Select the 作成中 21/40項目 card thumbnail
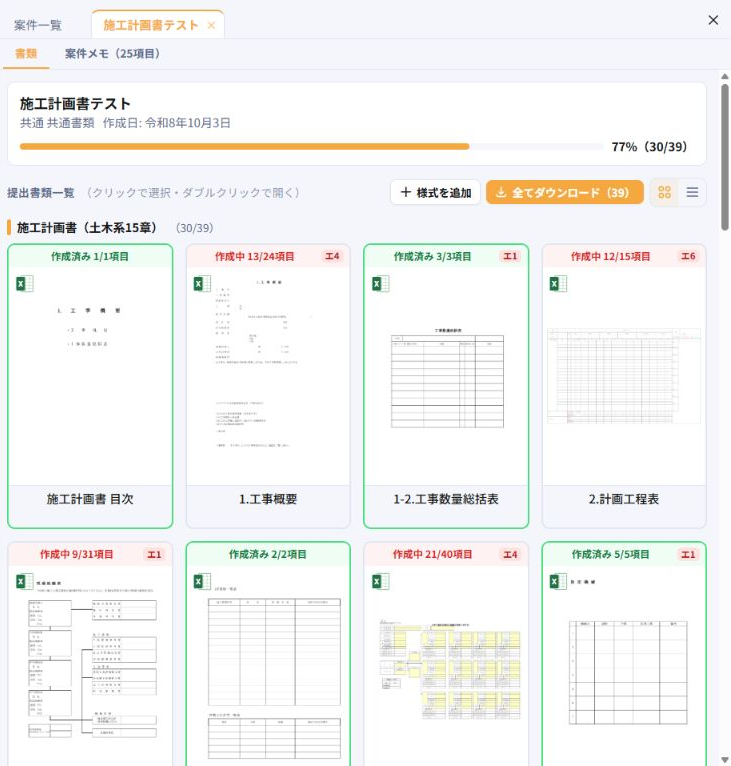This screenshot has height=766, width=731. pyautogui.click(x=446, y=665)
